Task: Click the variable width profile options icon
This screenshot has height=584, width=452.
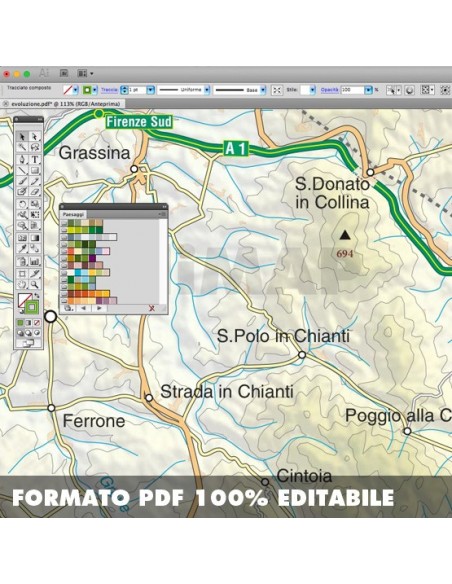Action: pyautogui.click(x=277, y=90)
